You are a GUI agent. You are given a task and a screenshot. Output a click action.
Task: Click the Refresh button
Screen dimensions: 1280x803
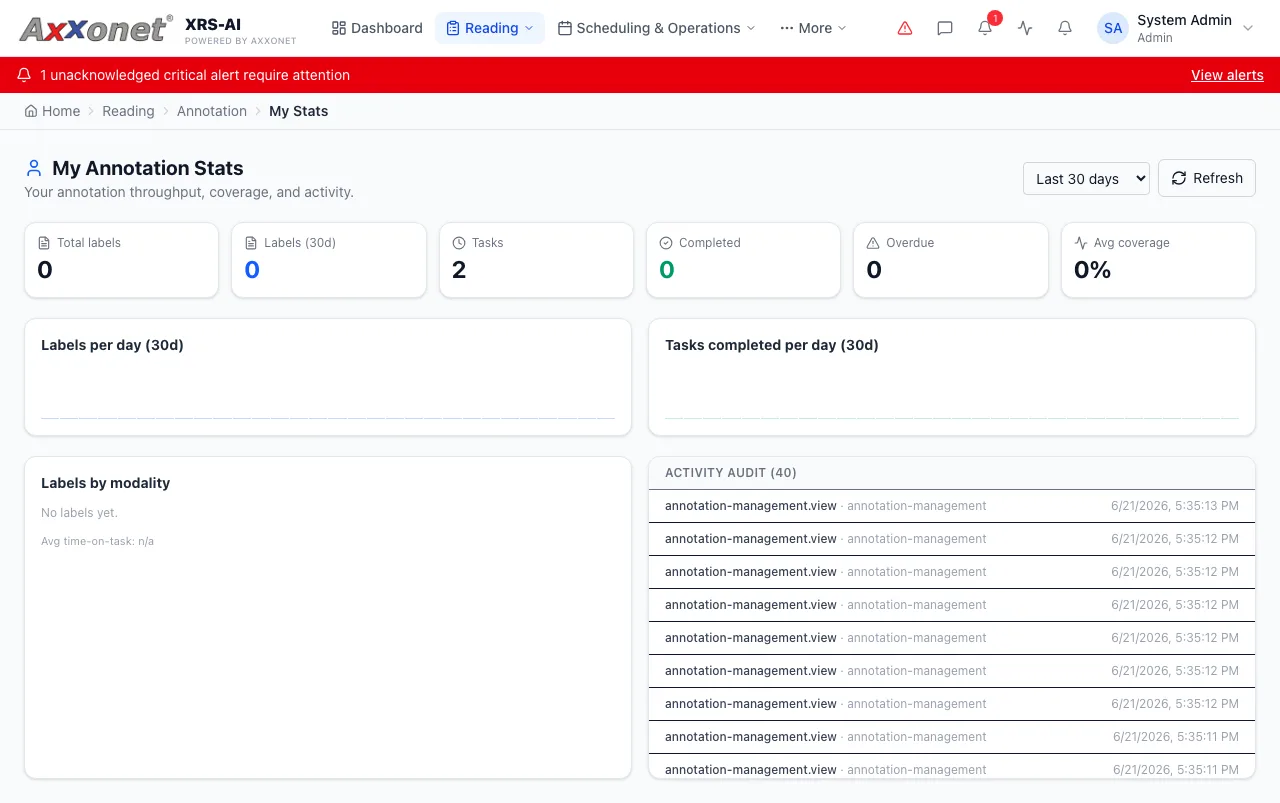[1207, 178]
